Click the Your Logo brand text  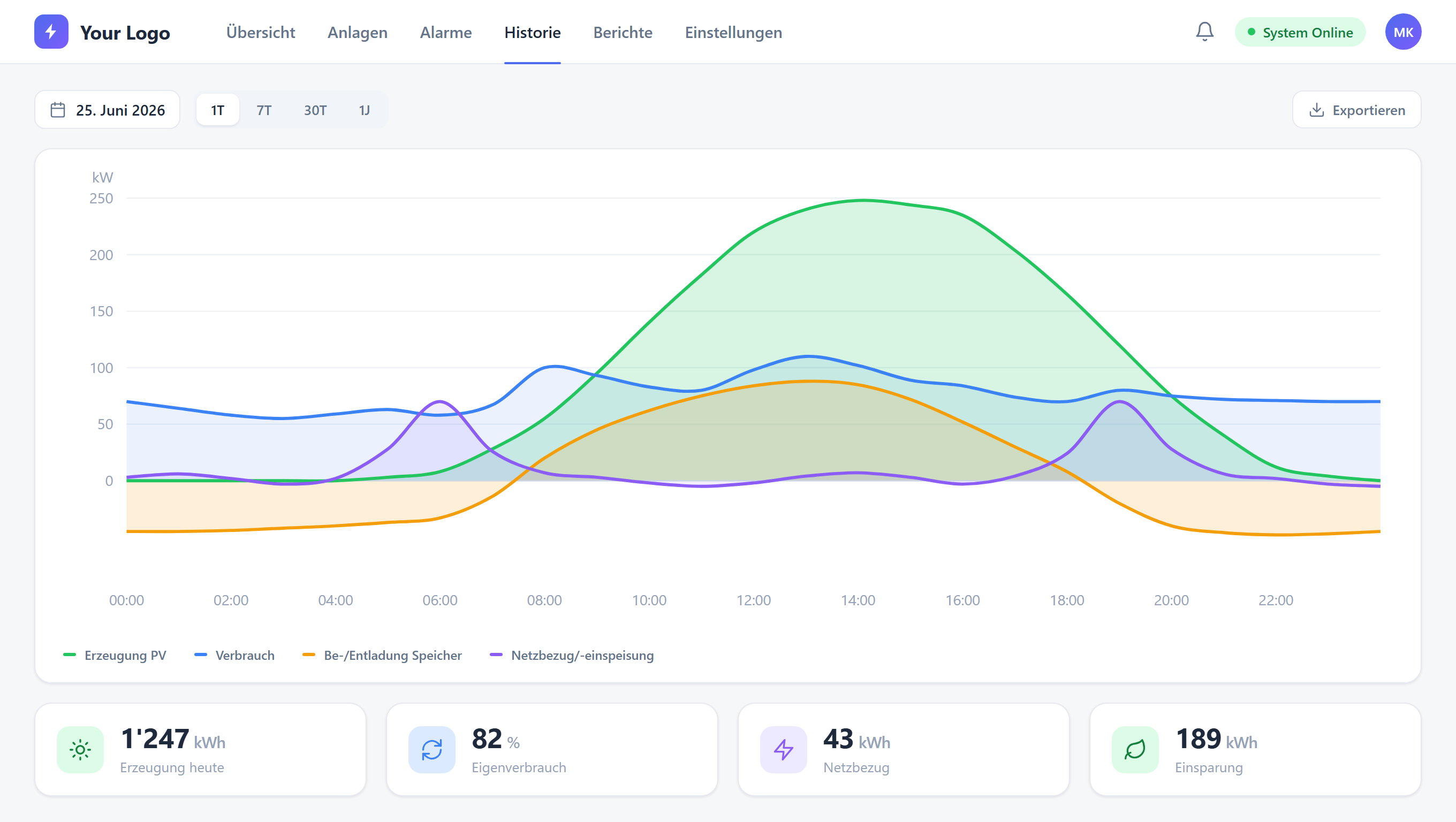[125, 32]
